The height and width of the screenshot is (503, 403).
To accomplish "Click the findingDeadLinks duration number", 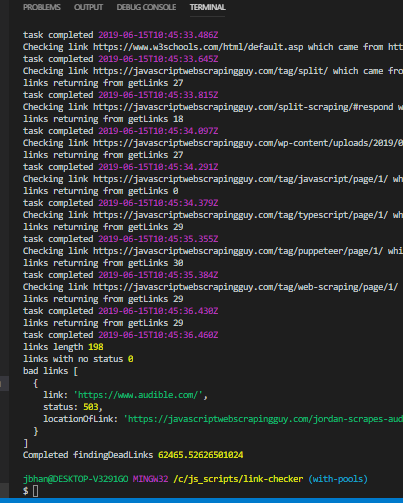I will [201, 455].
